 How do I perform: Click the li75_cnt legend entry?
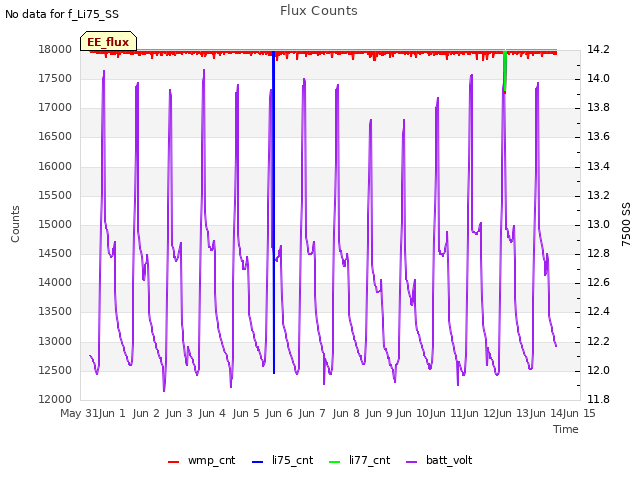coord(282,460)
